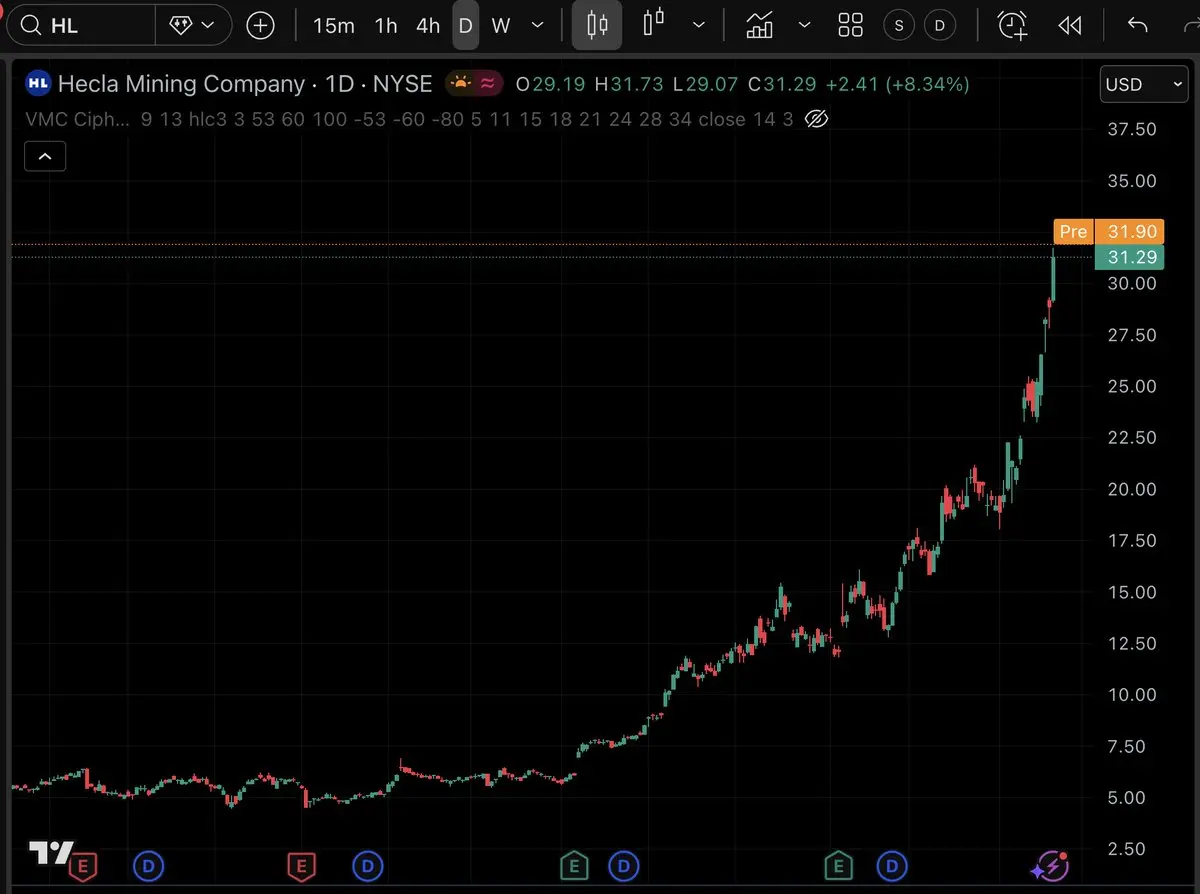Image resolution: width=1200 pixels, height=894 pixels.
Task: Click the 20.00 price scale label
Action: pos(1132,489)
